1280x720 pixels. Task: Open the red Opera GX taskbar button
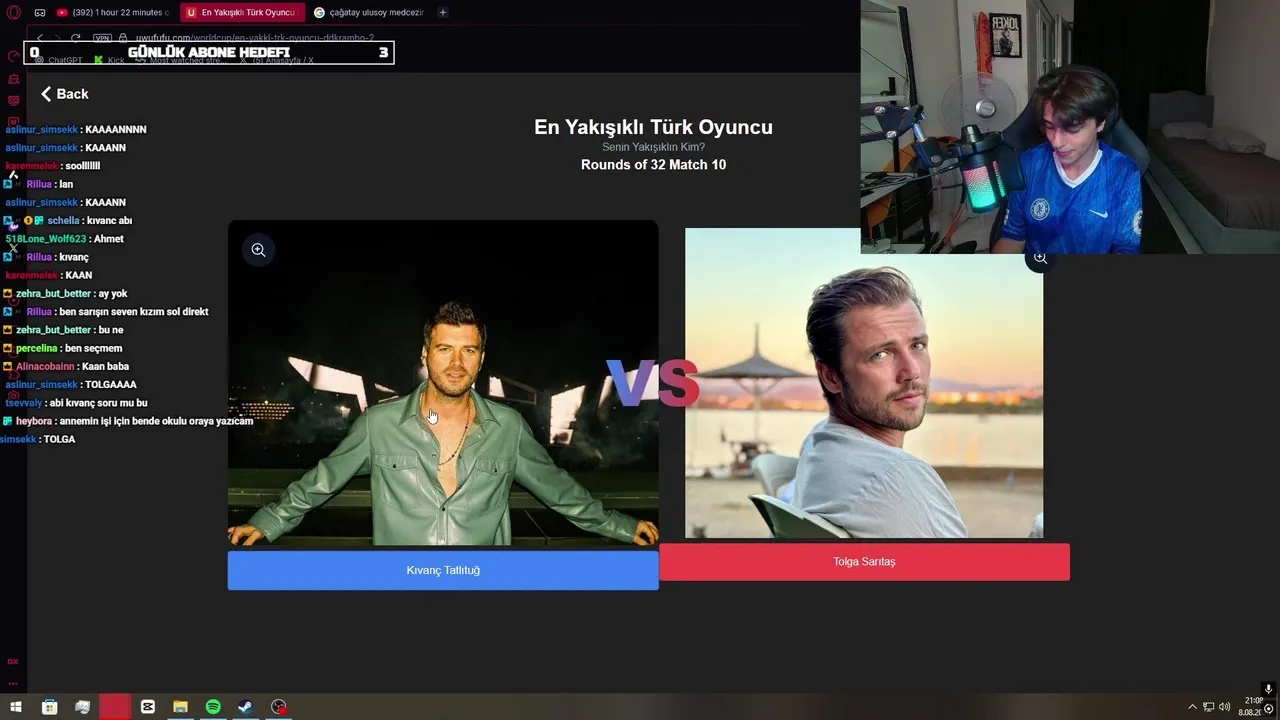click(115, 707)
